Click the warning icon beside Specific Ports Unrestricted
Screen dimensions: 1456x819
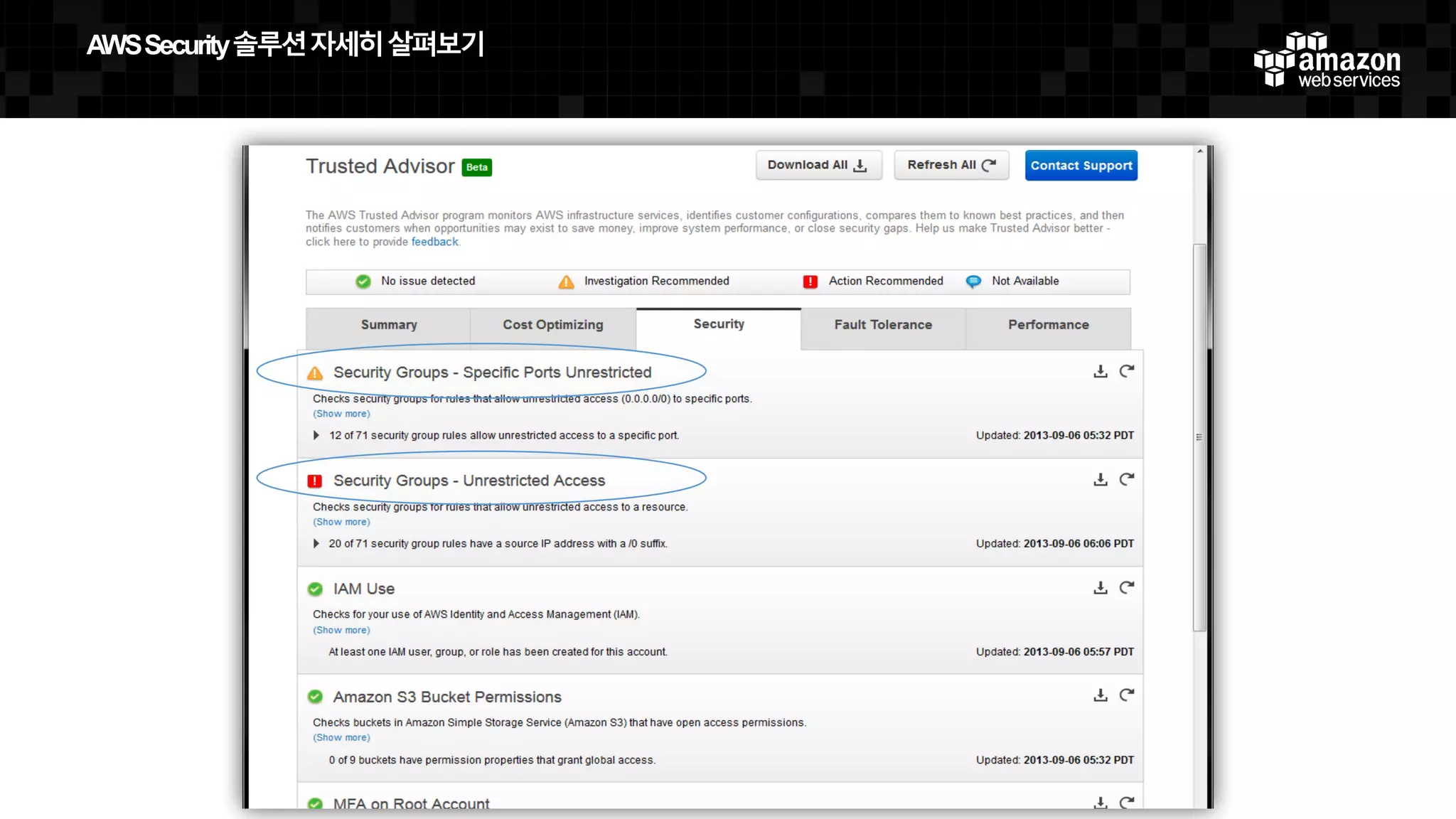tap(315, 373)
